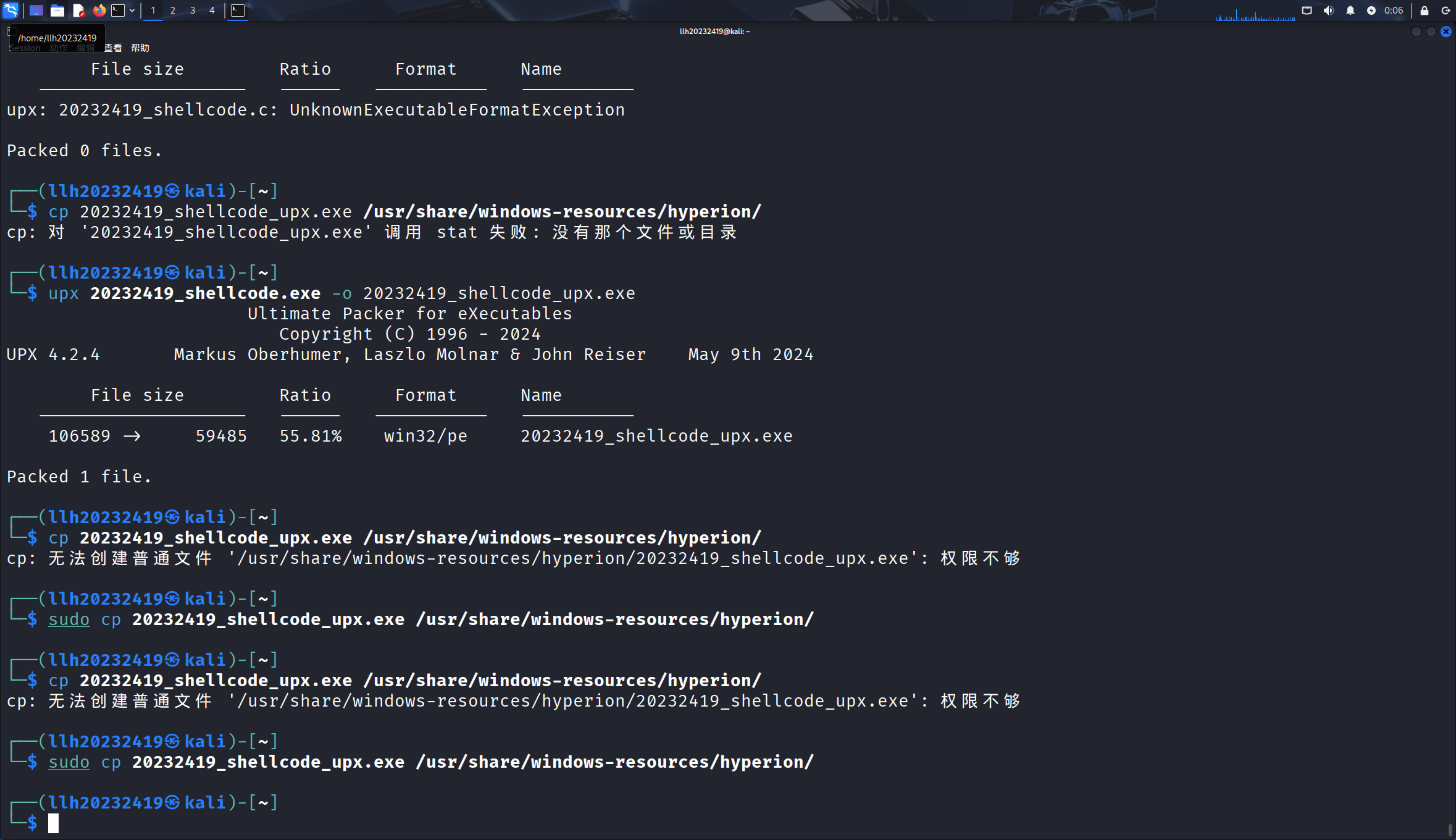This screenshot has height=840, width=1456.
Task: Select the active terminal taskbar button
Action: [238, 10]
